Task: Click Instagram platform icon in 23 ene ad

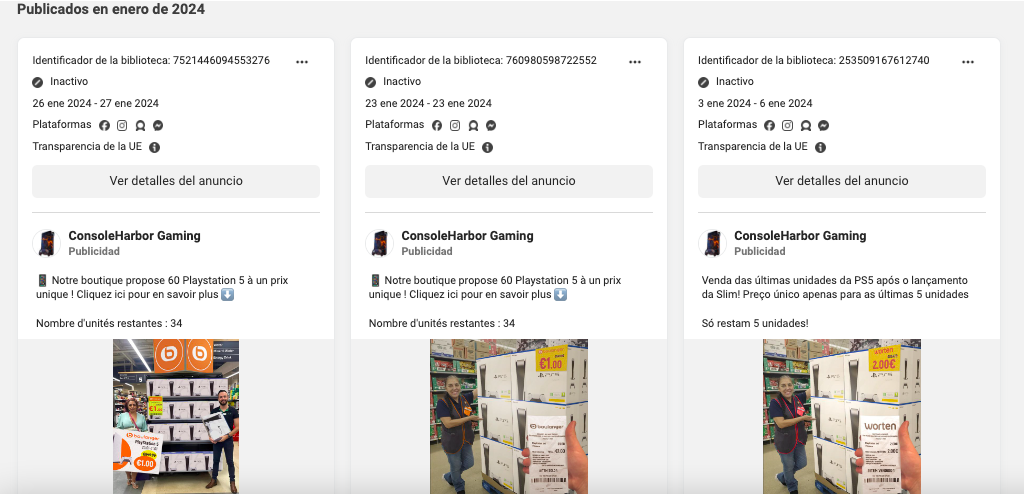Action: click(x=455, y=125)
